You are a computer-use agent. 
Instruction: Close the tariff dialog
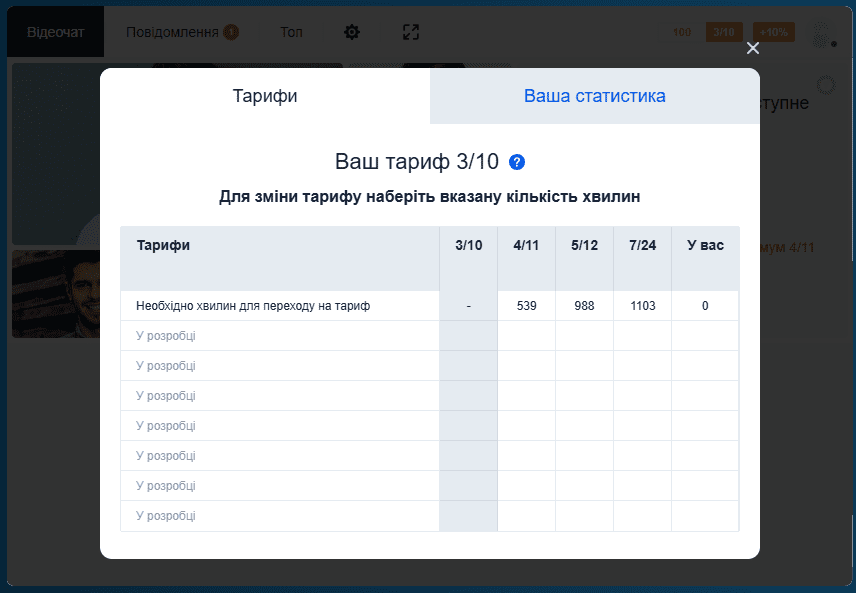[x=753, y=47]
